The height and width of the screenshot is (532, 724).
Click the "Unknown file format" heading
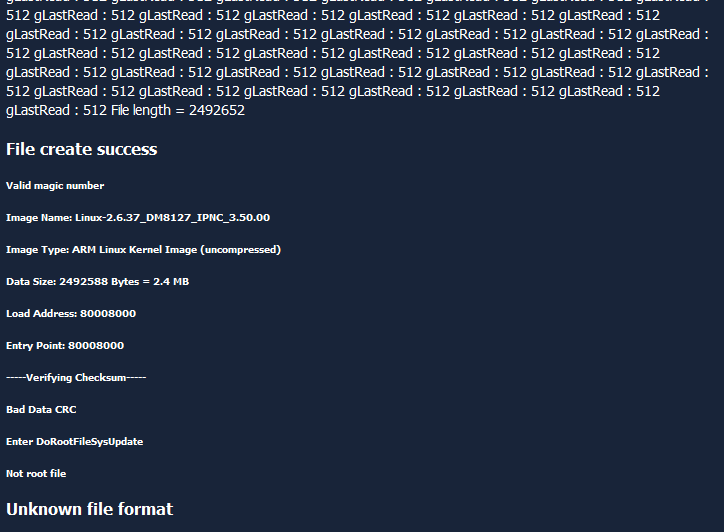[89, 509]
